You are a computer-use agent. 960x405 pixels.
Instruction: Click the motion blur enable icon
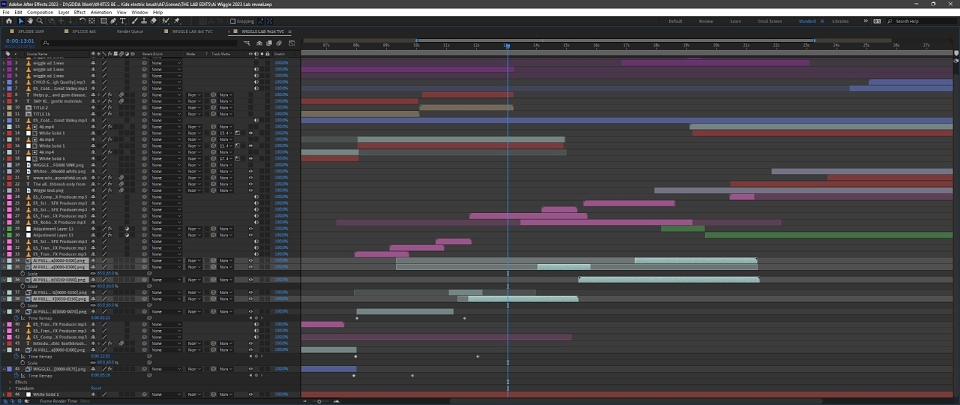279,43
